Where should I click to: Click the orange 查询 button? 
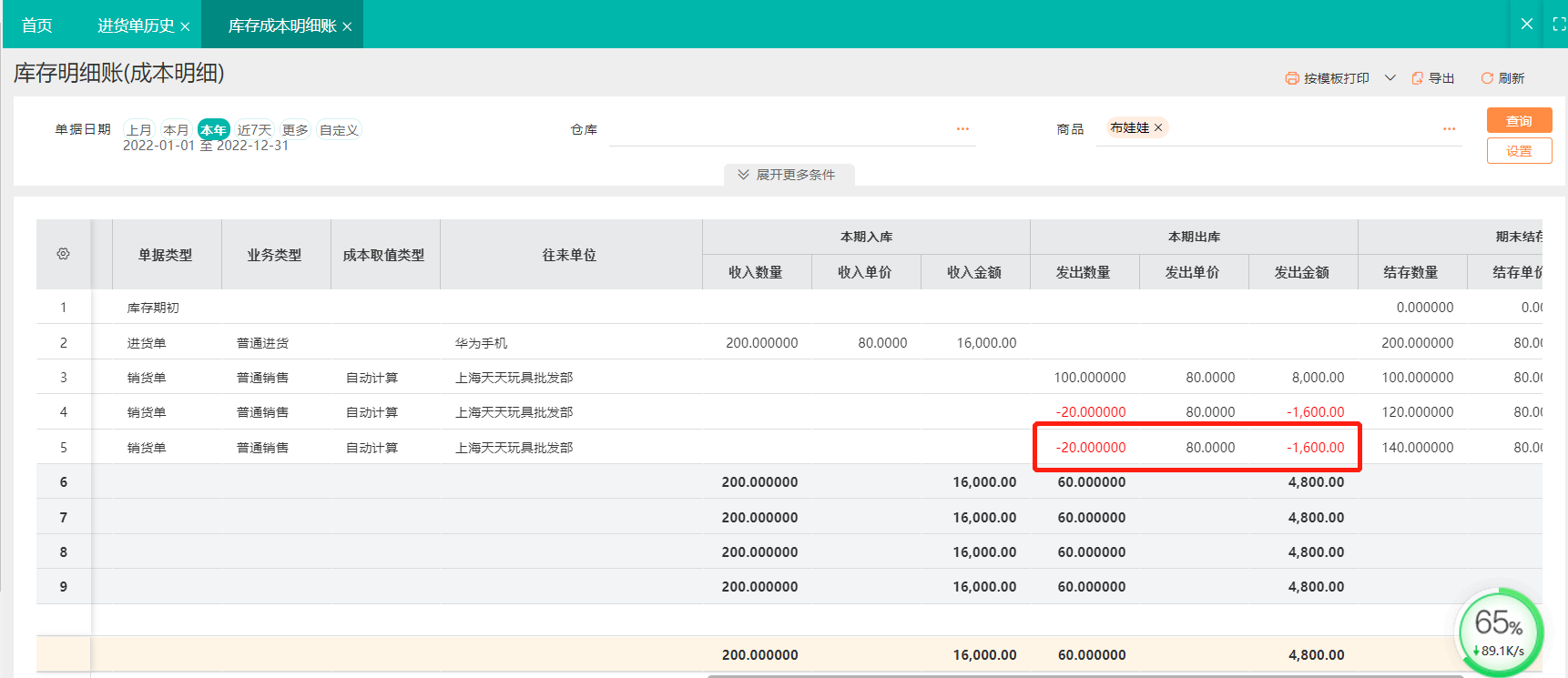1519,120
